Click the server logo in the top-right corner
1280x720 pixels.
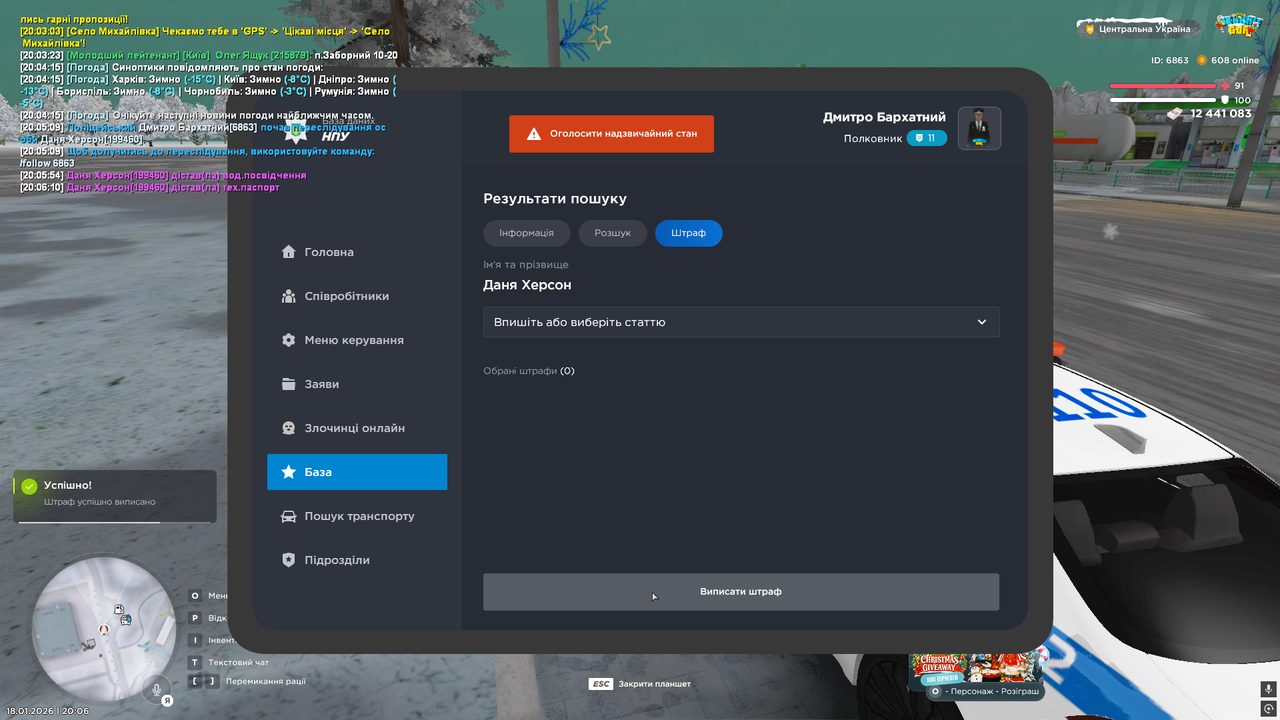(1238, 25)
